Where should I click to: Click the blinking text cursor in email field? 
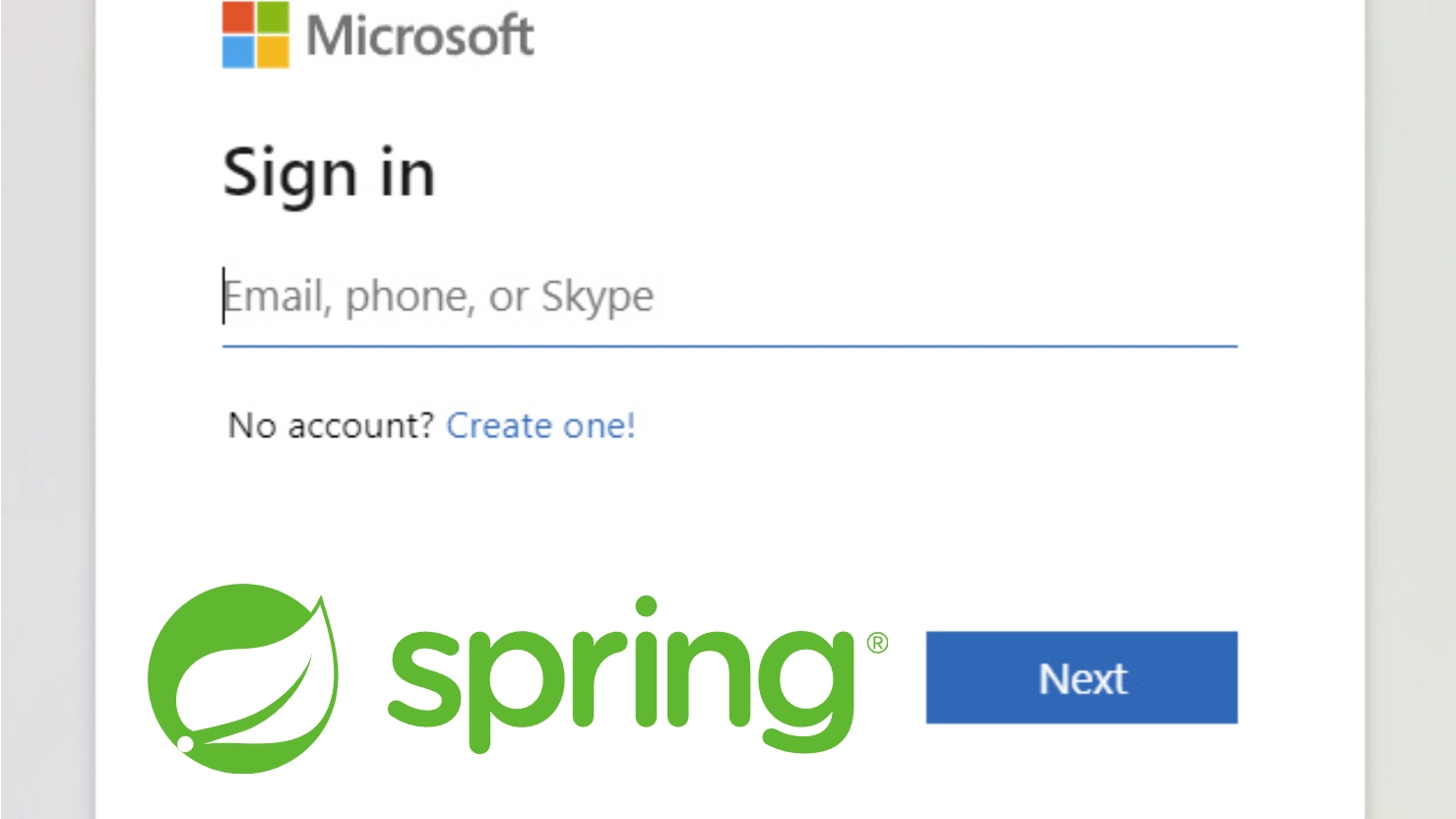coord(223,295)
